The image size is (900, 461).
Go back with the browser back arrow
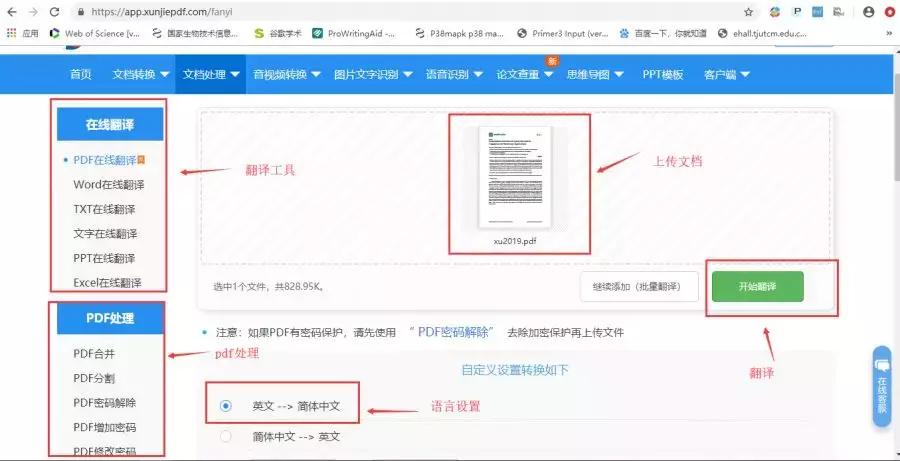[11, 11]
